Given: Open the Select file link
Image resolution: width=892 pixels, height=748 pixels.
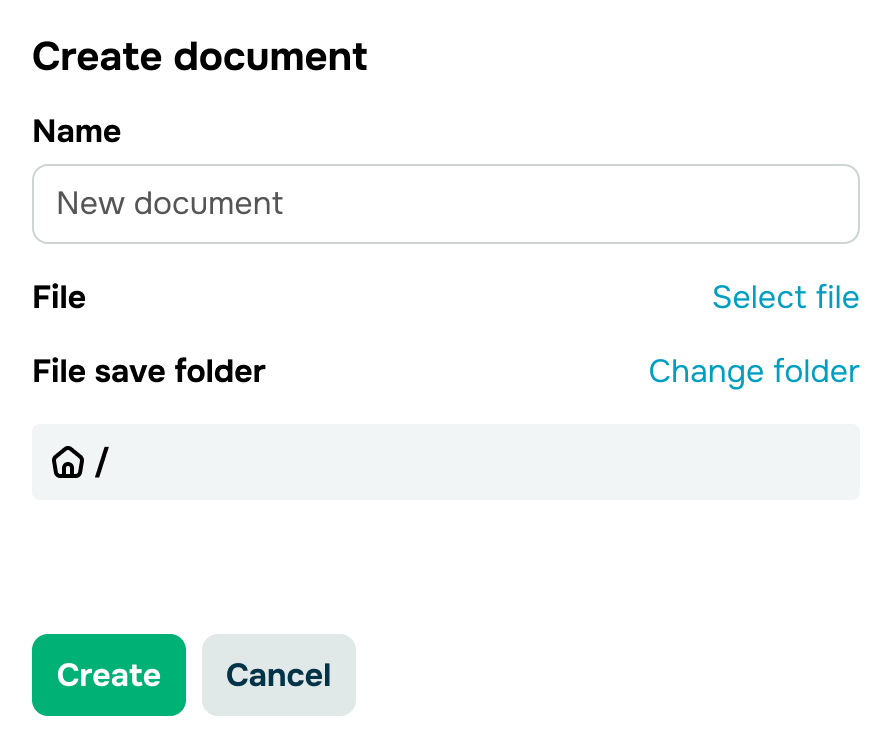Looking at the screenshot, I should point(786,297).
